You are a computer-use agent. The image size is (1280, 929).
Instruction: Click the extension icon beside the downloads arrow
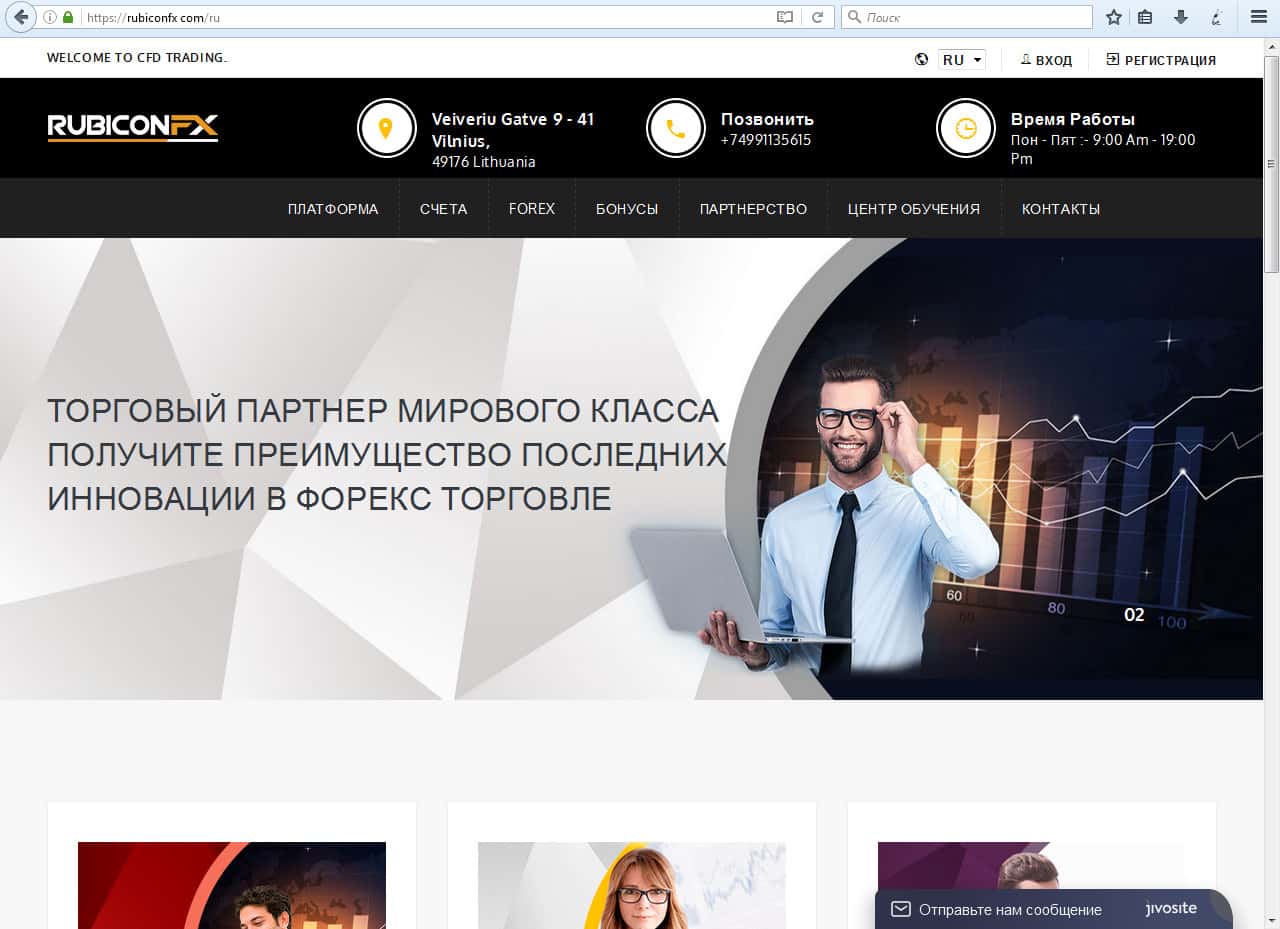(x=1217, y=17)
